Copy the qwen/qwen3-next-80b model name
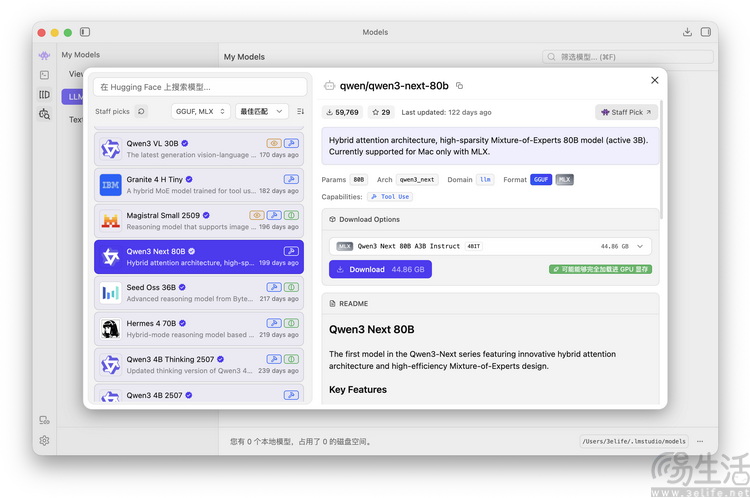The width and height of the screenshot is (750, 498). [x=460, y=86]
